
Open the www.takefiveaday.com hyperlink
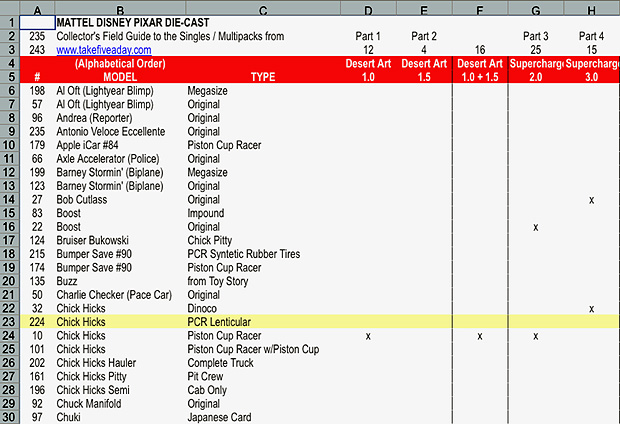tap(104, 50)
